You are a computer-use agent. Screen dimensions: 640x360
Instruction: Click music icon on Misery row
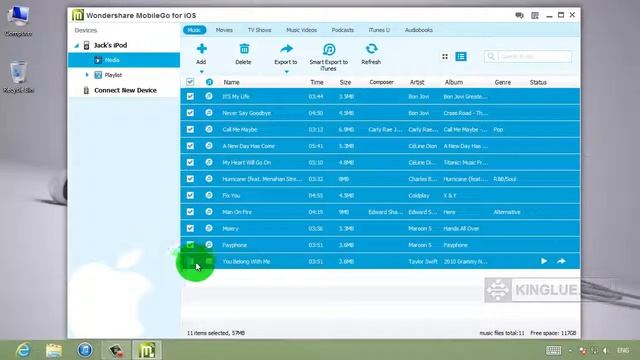click(209, 228)
